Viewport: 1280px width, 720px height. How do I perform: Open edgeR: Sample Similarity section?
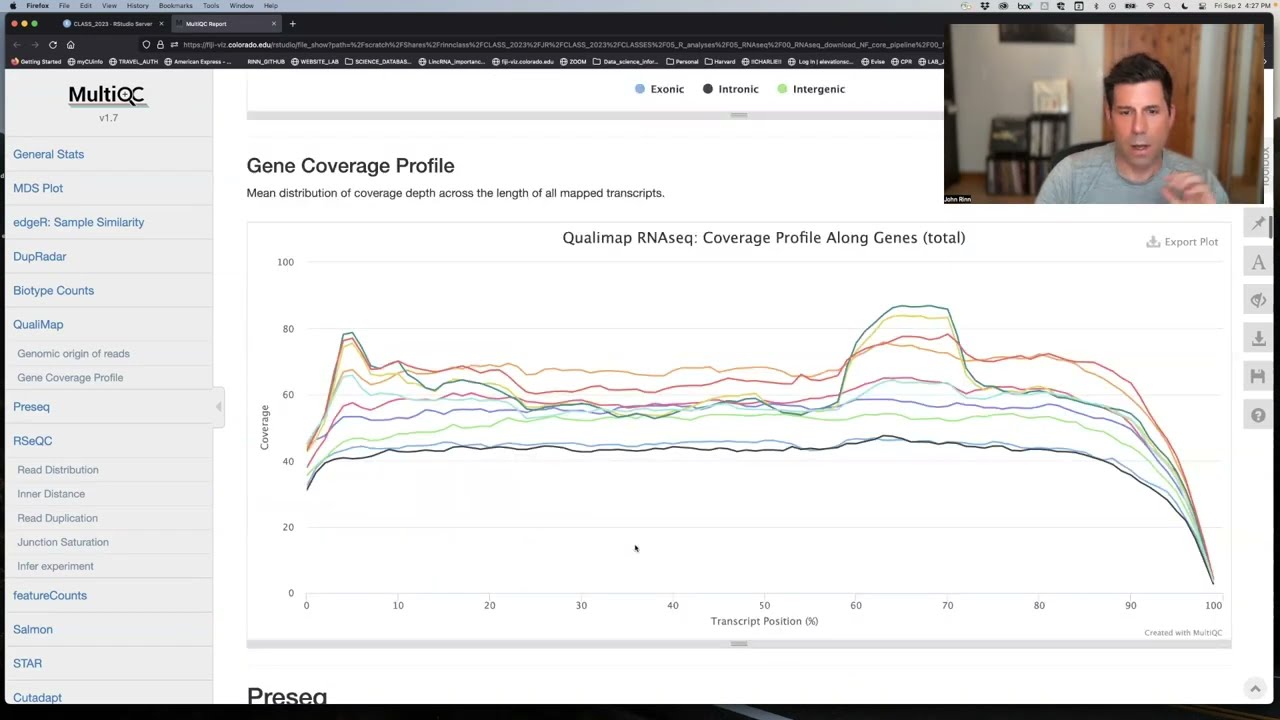click(x=78, y=222)
